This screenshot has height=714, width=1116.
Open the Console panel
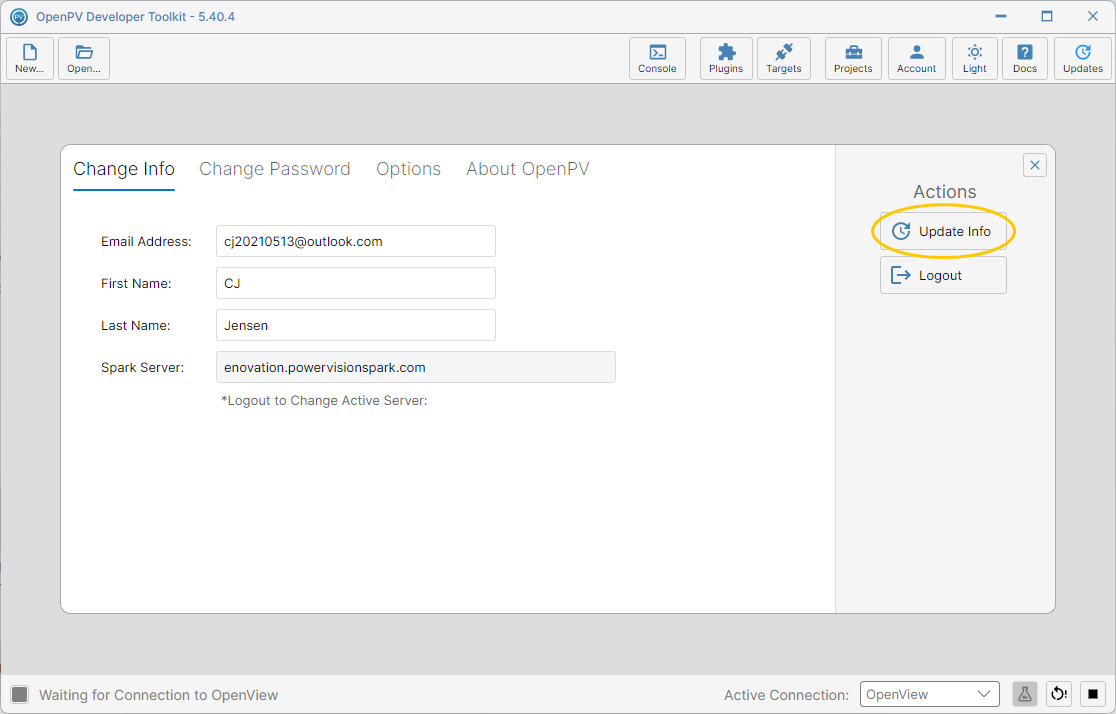657,58
